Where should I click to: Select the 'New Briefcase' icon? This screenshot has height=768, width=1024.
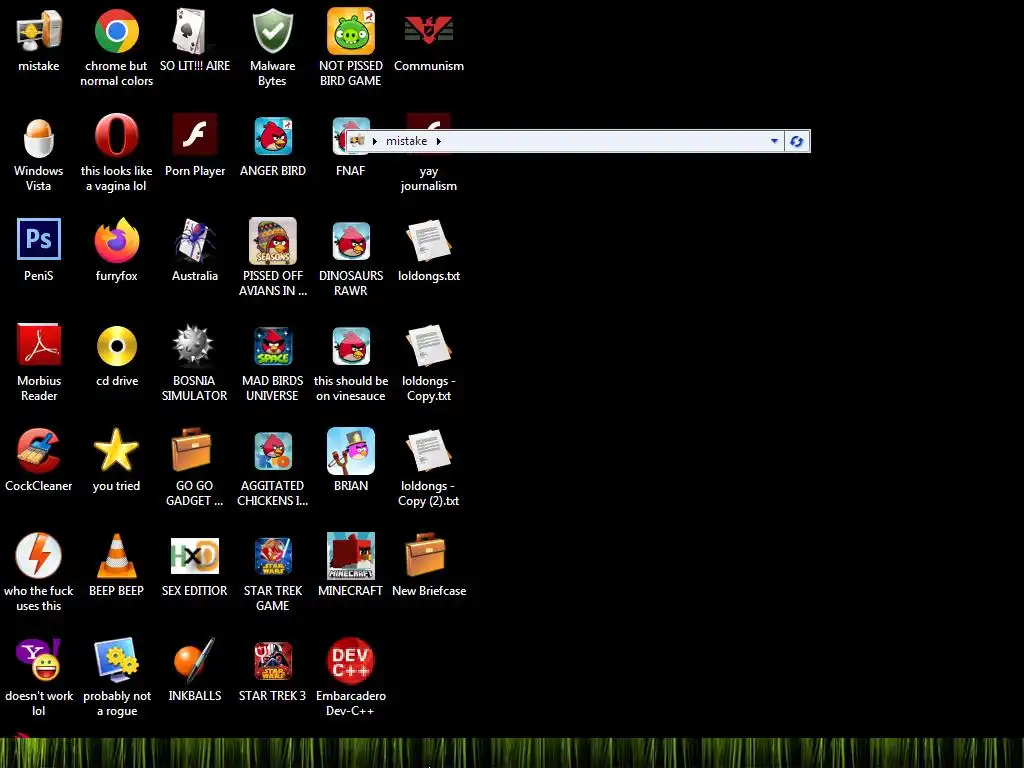(426, 554)
